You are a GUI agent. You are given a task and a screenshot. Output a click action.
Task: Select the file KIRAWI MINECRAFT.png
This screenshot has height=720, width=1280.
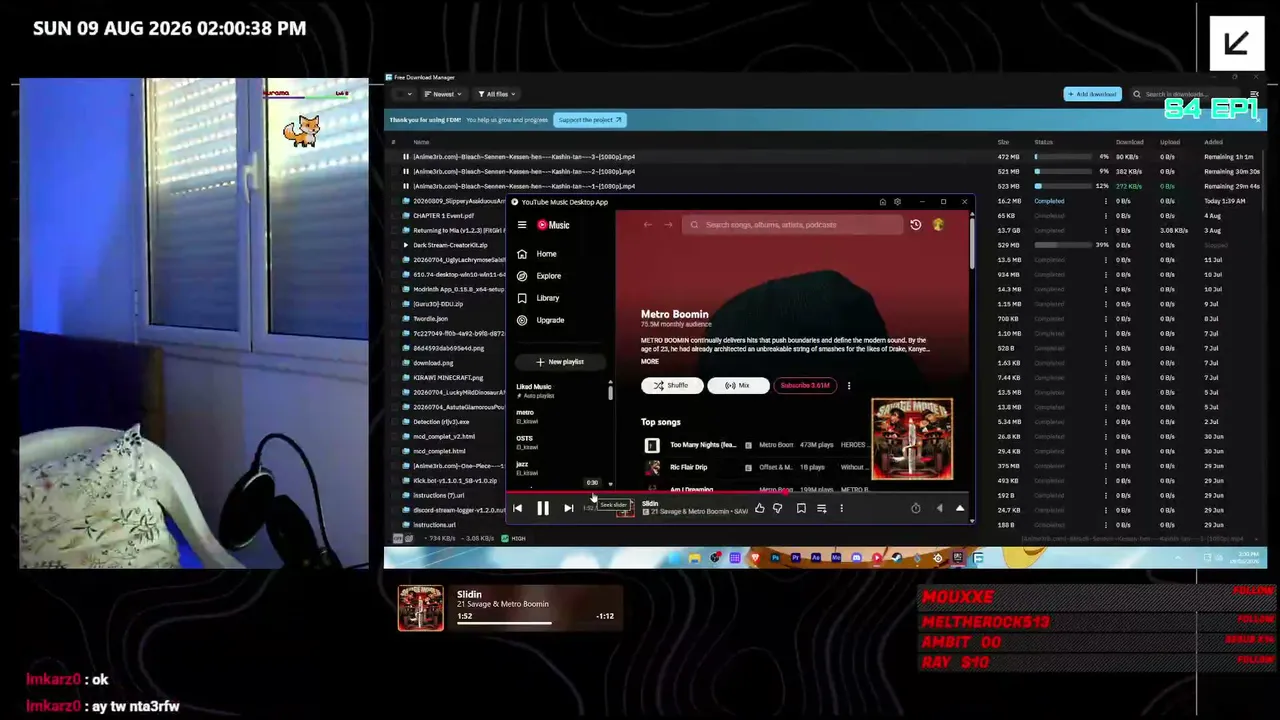pyautogui.click(x=448, y=378)
